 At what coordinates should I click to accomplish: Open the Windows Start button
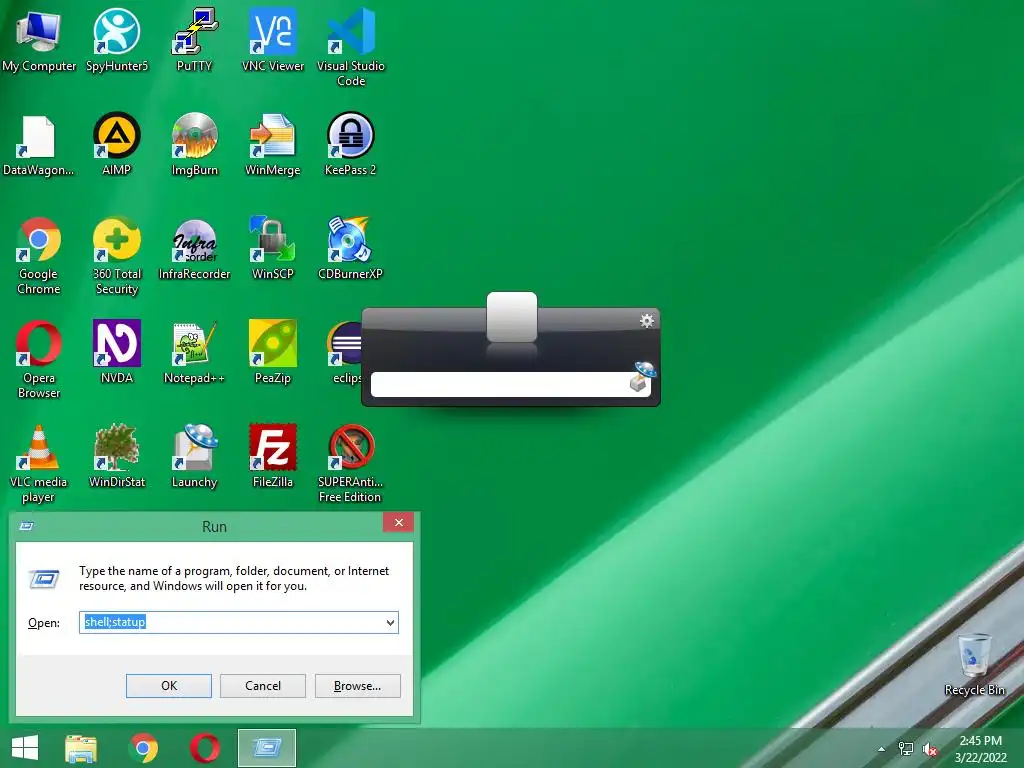click(x=25, y=748)
